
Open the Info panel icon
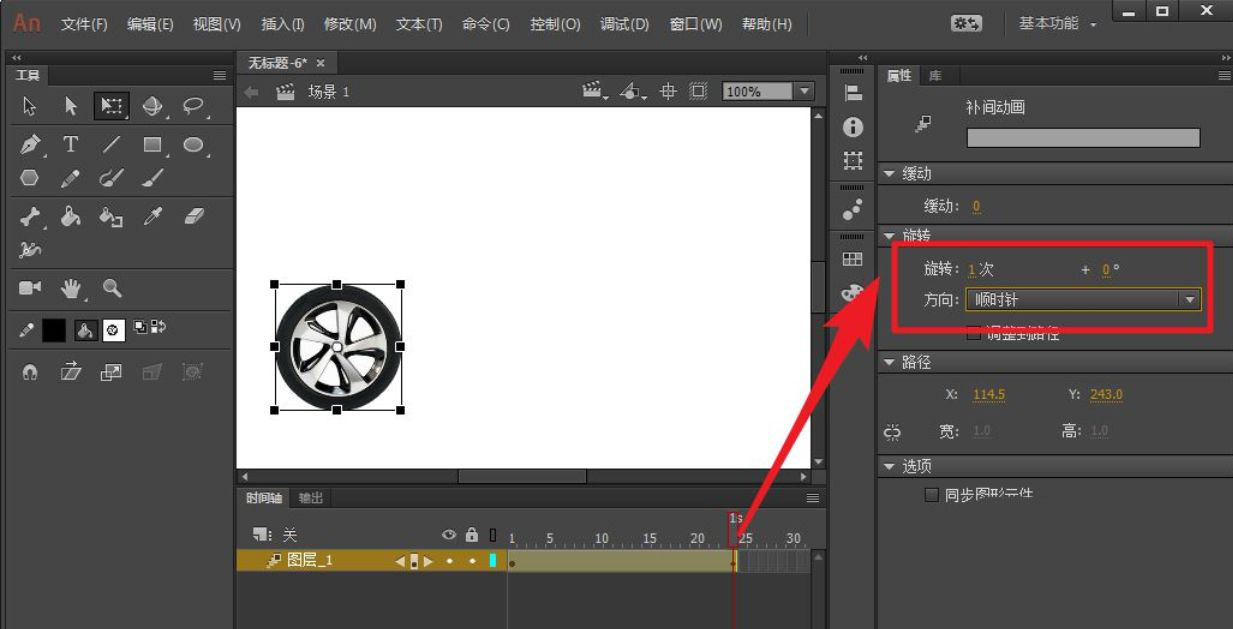tap(853, 127)
